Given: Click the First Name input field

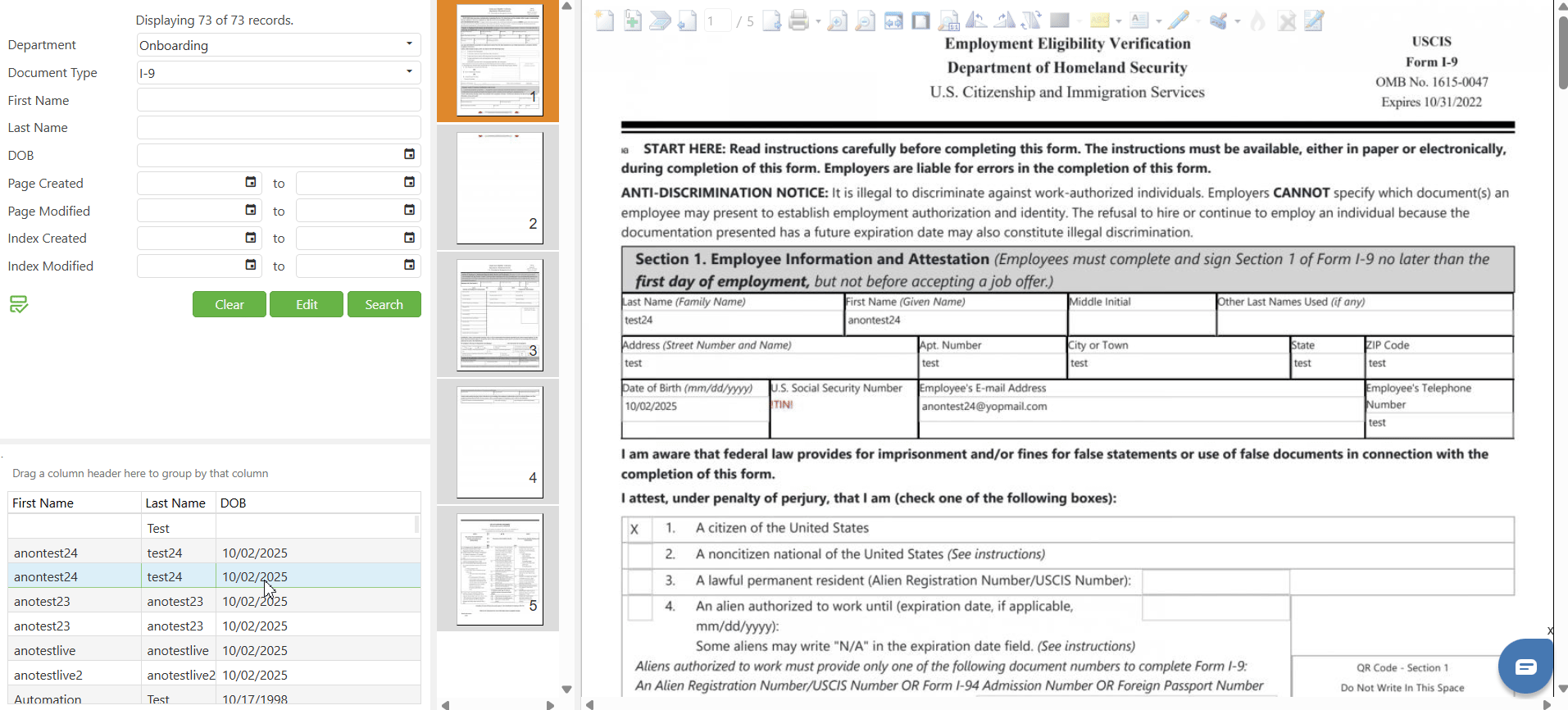Looking at the screenshot, I should [279, 100].
